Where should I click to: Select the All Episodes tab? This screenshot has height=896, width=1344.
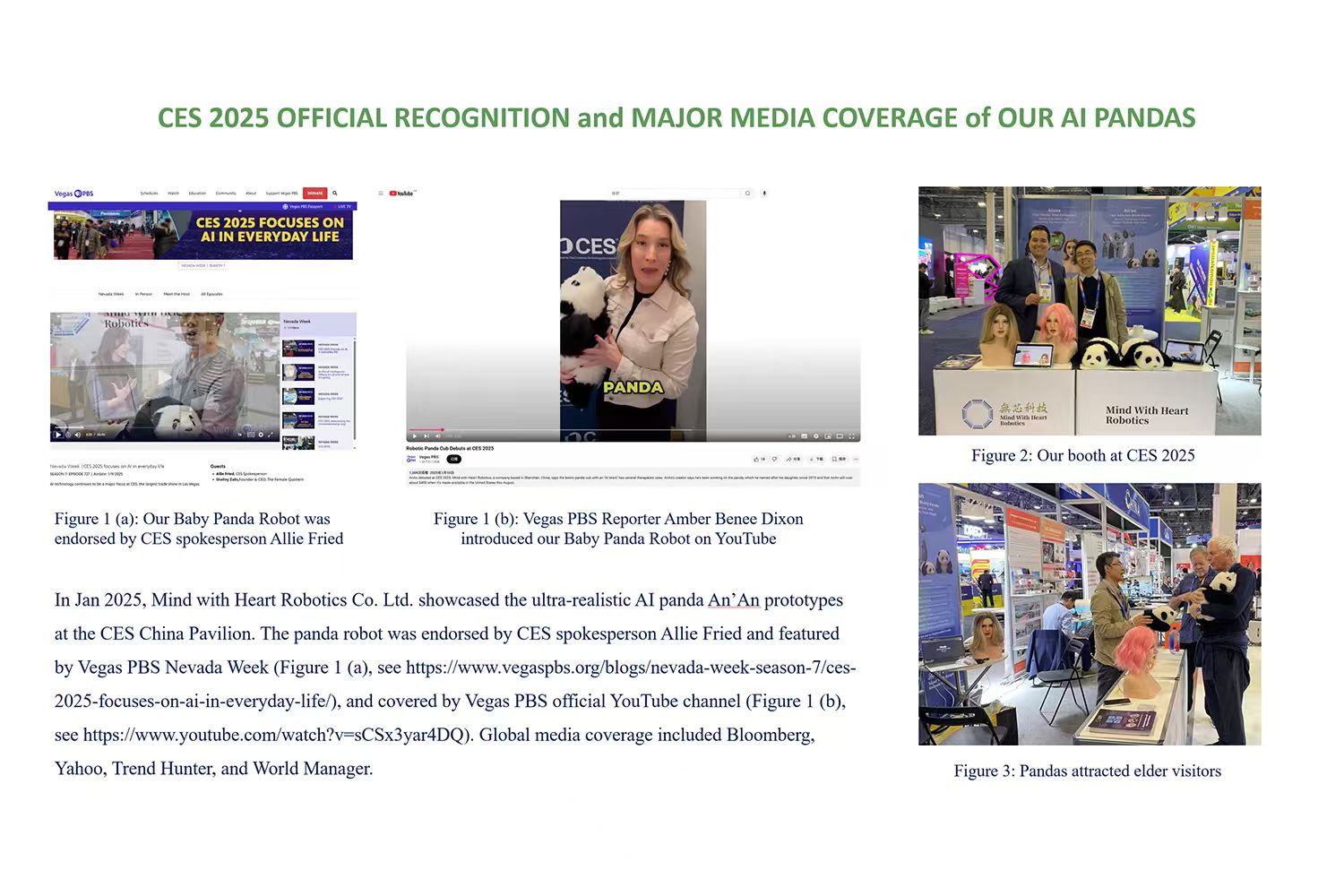coord(211,294)
